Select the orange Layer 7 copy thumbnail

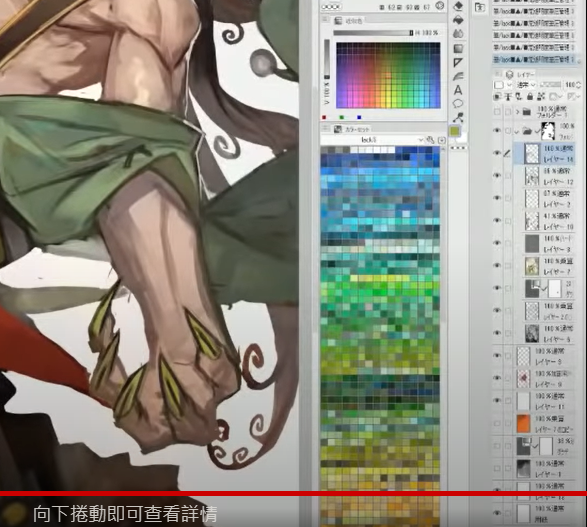click(x=523, y=423)
